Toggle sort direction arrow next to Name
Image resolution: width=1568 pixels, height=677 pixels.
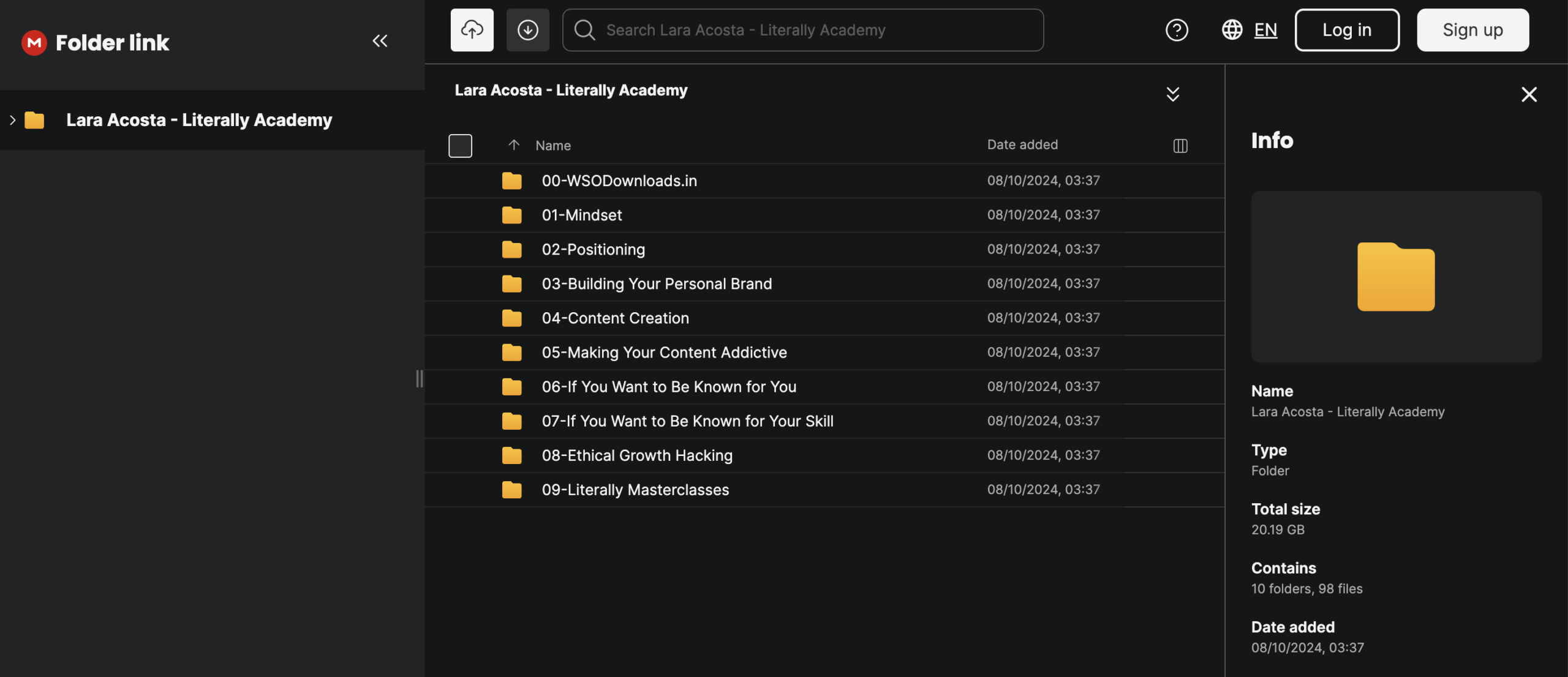pyautogui.click(x=513, y=145)
